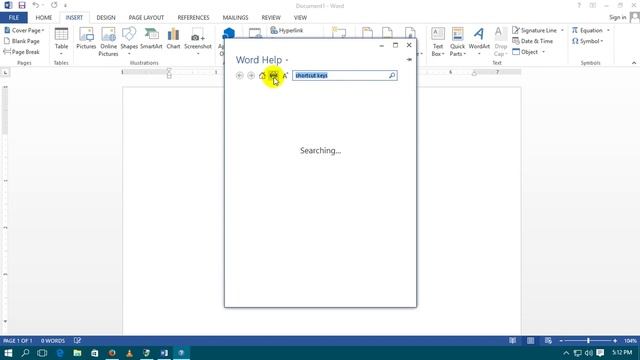640x360 pixels.
Task: Open the Drop Cap options
Action: (x=500, y=42)
